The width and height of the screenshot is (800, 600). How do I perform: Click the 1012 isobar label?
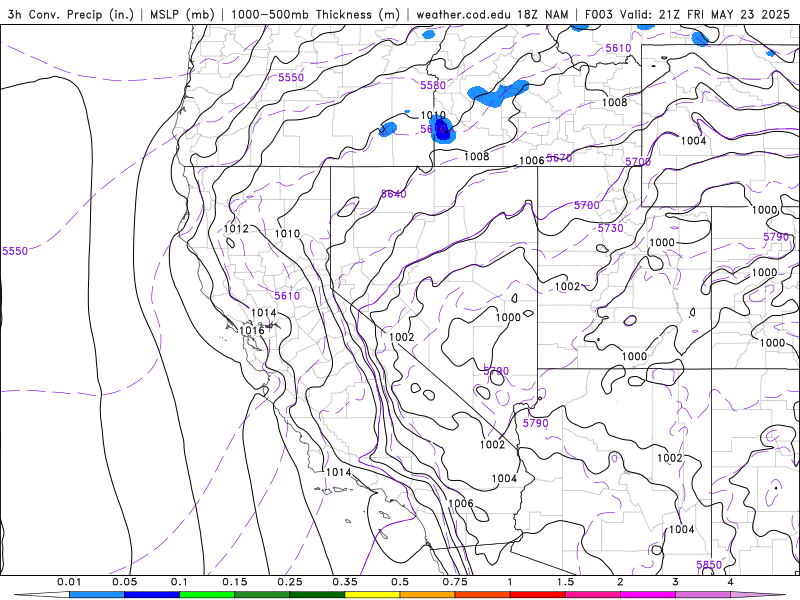click(236, 229)
